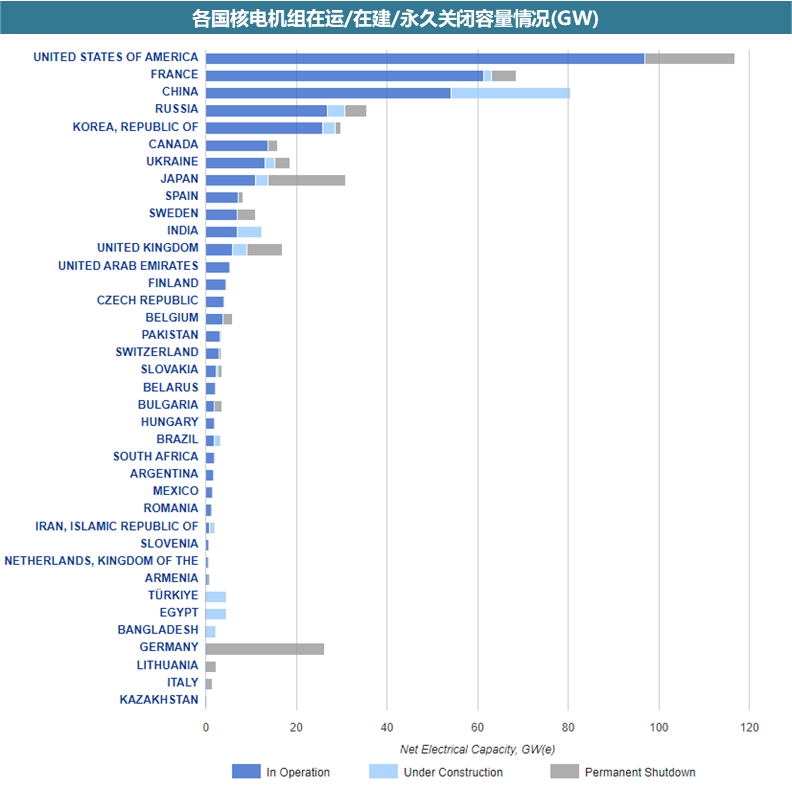Click China's light blue under construction bar
The width and height of the screenshot is (792, 788).
[510, 93]
